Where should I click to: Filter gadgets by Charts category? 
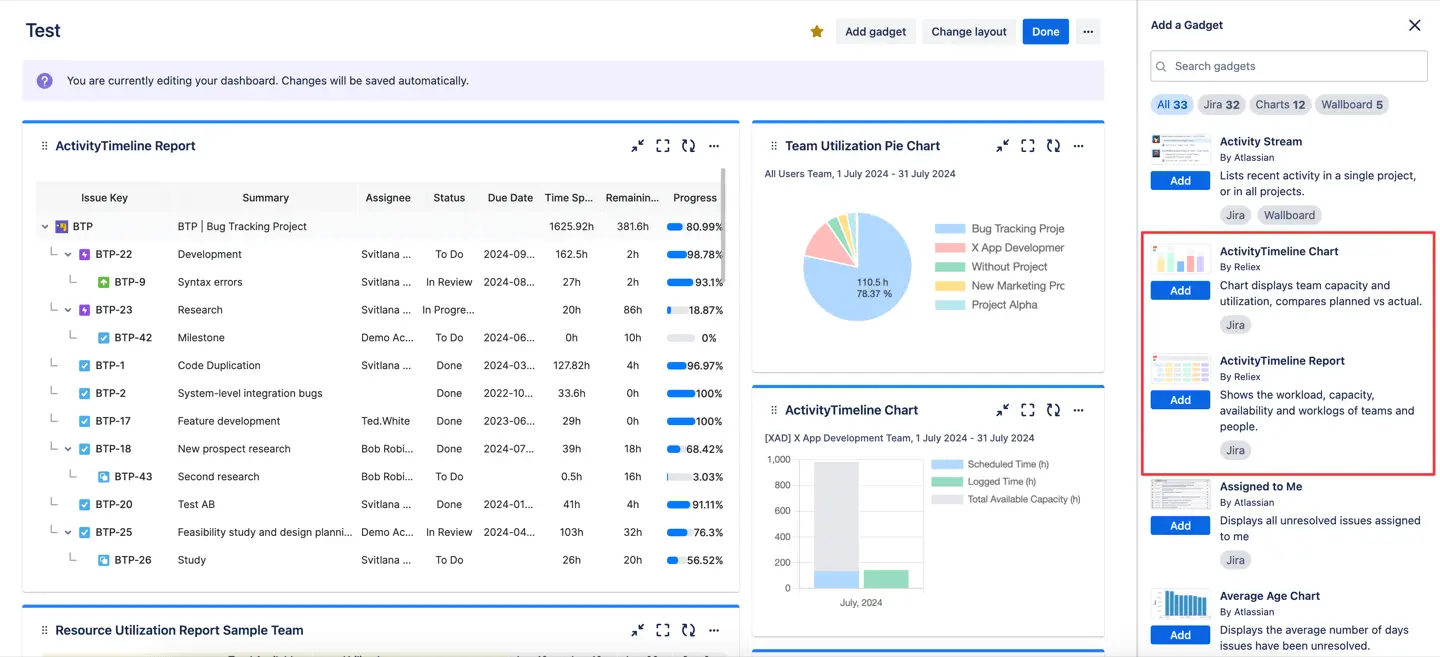[x=1280, y=105]
